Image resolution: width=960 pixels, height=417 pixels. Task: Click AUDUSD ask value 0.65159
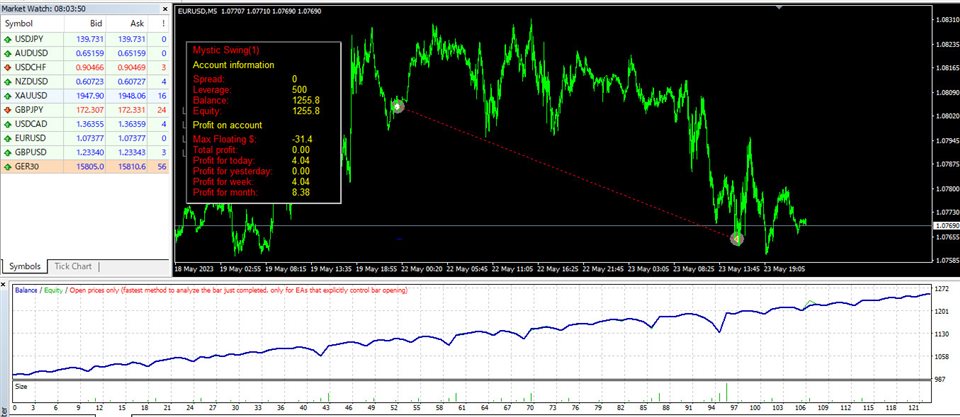[x=132, y=53]
